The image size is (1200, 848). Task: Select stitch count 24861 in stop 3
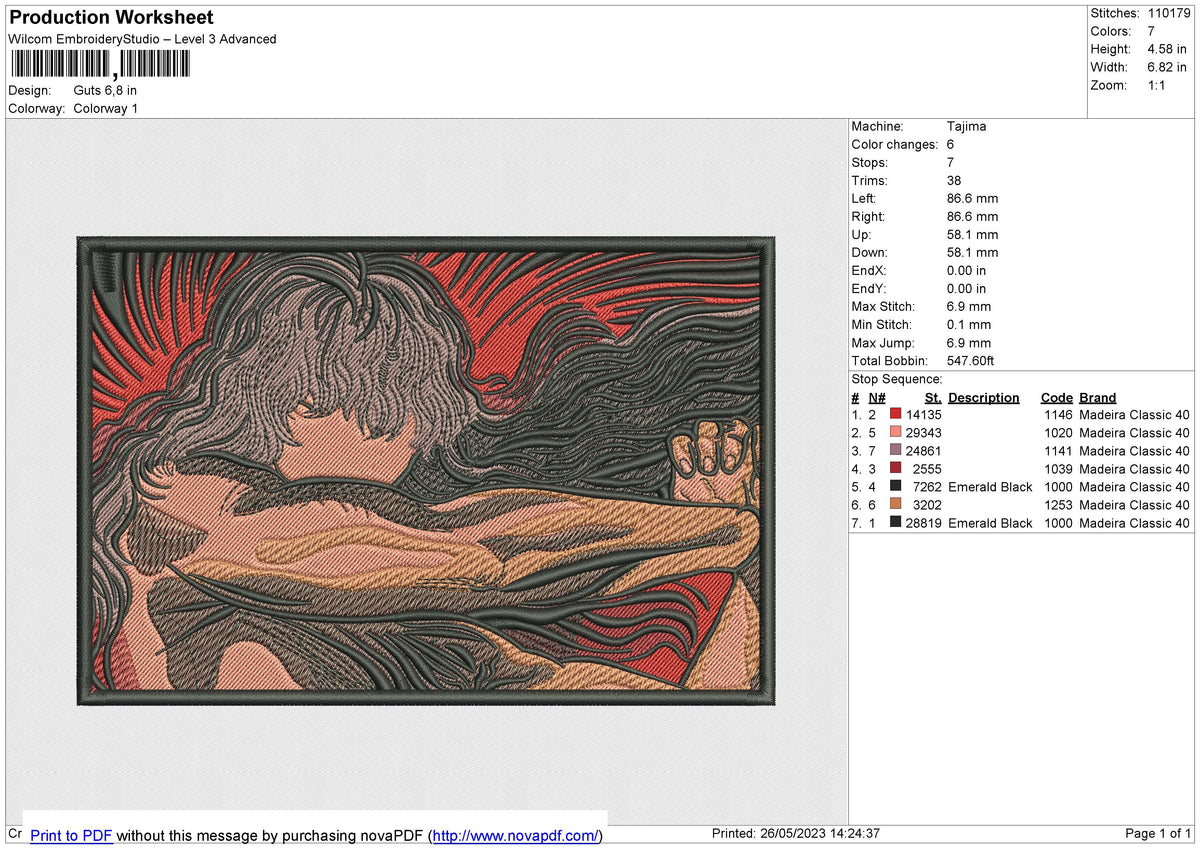point(923,451)
